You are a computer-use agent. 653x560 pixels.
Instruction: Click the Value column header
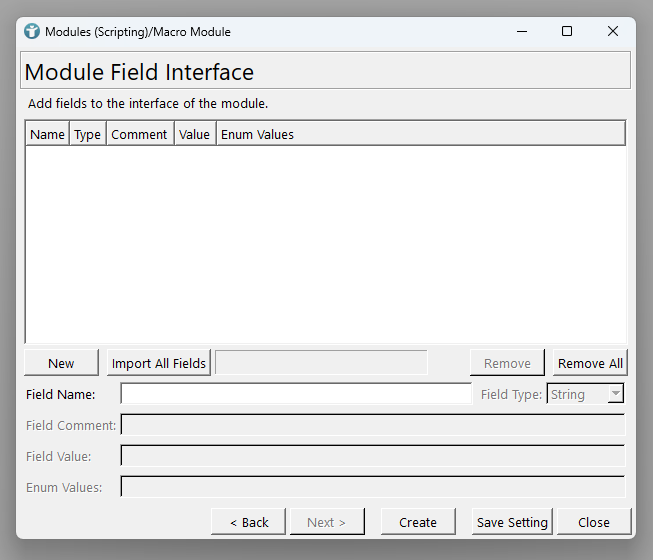click(194, 134)
